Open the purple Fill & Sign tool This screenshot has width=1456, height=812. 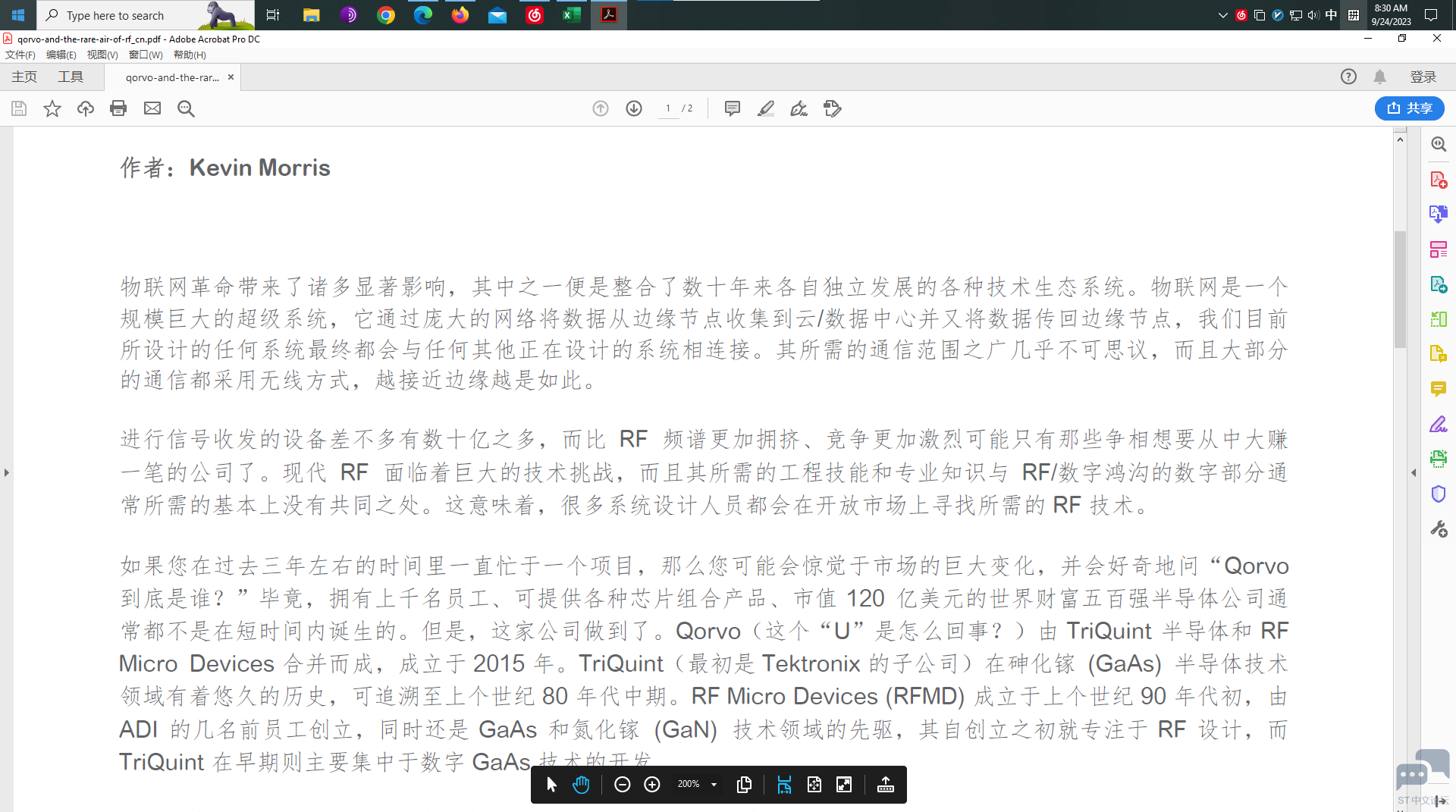pyautogui.click(x=1439, y=424)
